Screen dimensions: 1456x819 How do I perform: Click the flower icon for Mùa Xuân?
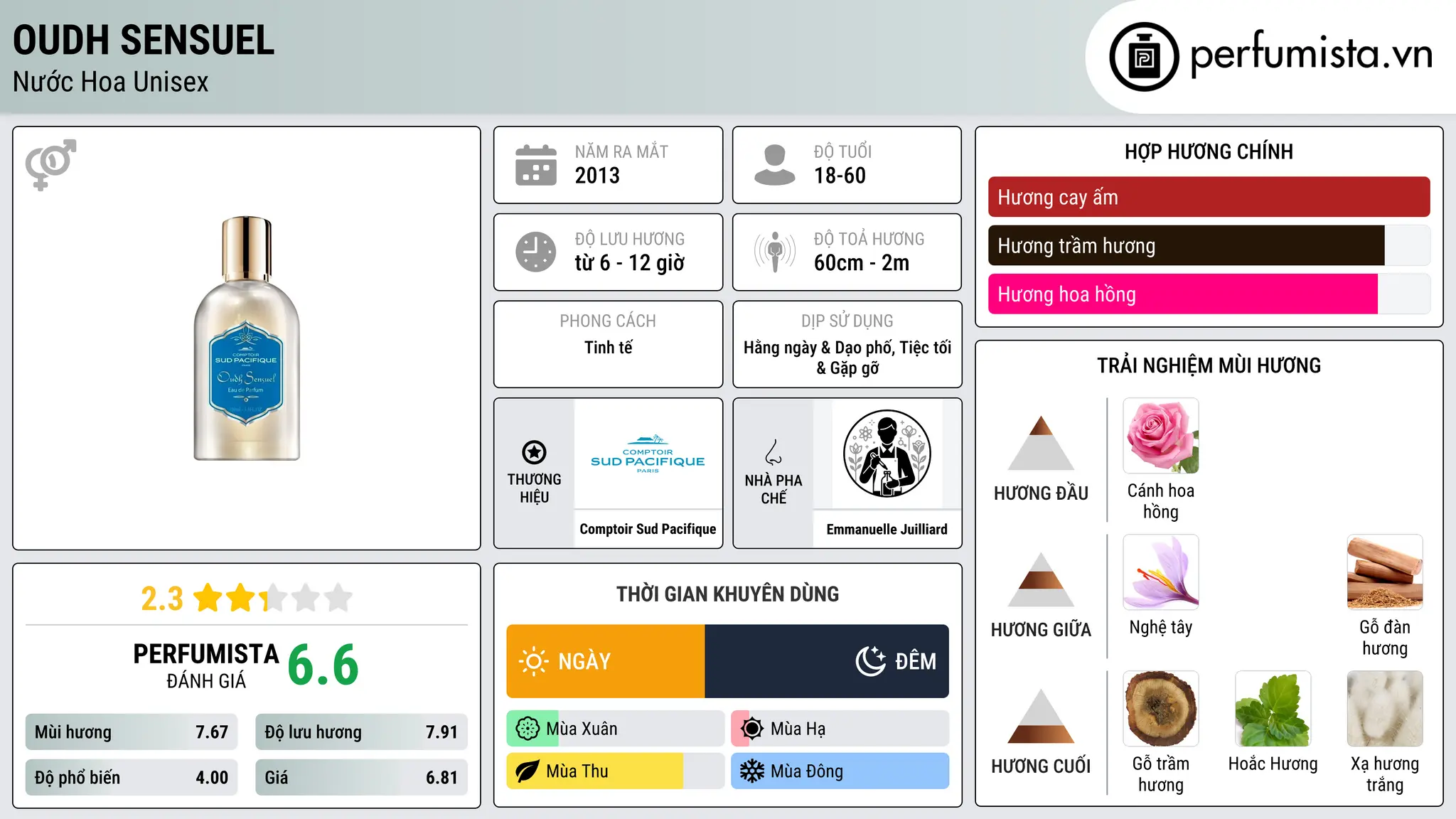[x=528, y=729]
